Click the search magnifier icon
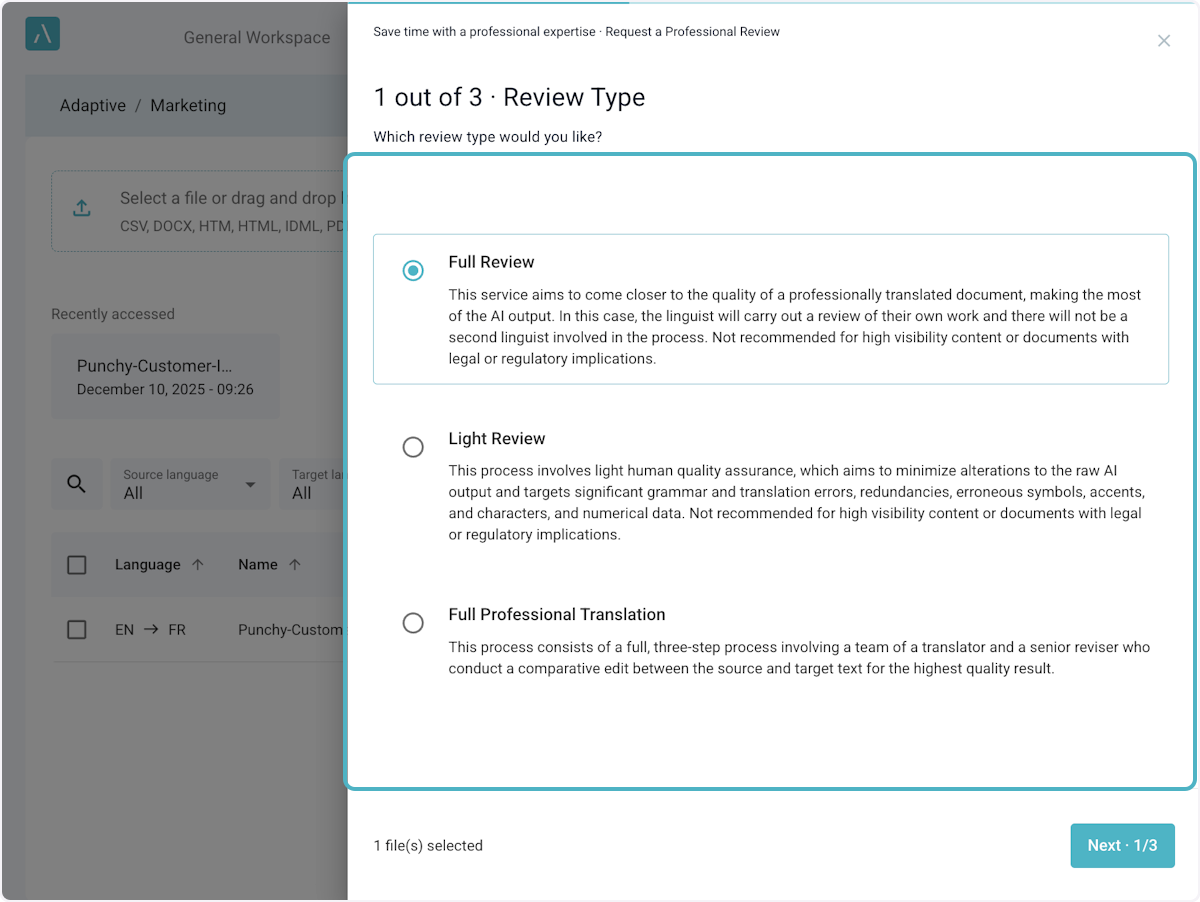 click(x=77, y=484)
